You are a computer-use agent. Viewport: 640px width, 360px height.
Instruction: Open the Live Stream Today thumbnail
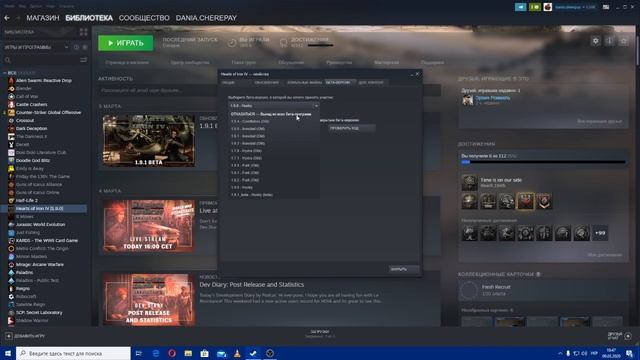point(149,226)
